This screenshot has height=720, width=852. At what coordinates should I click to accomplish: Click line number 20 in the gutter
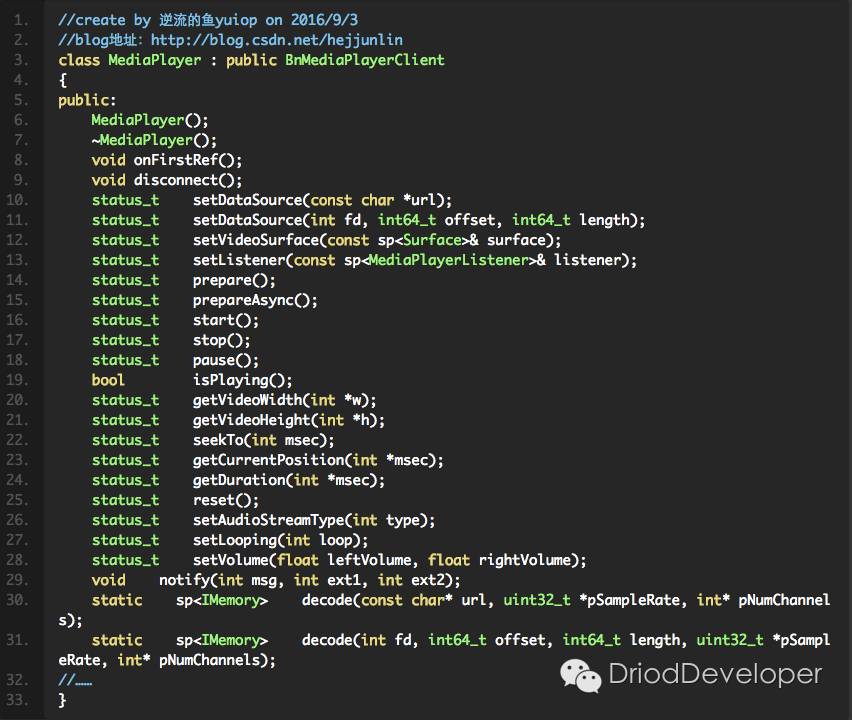(16, 400)
